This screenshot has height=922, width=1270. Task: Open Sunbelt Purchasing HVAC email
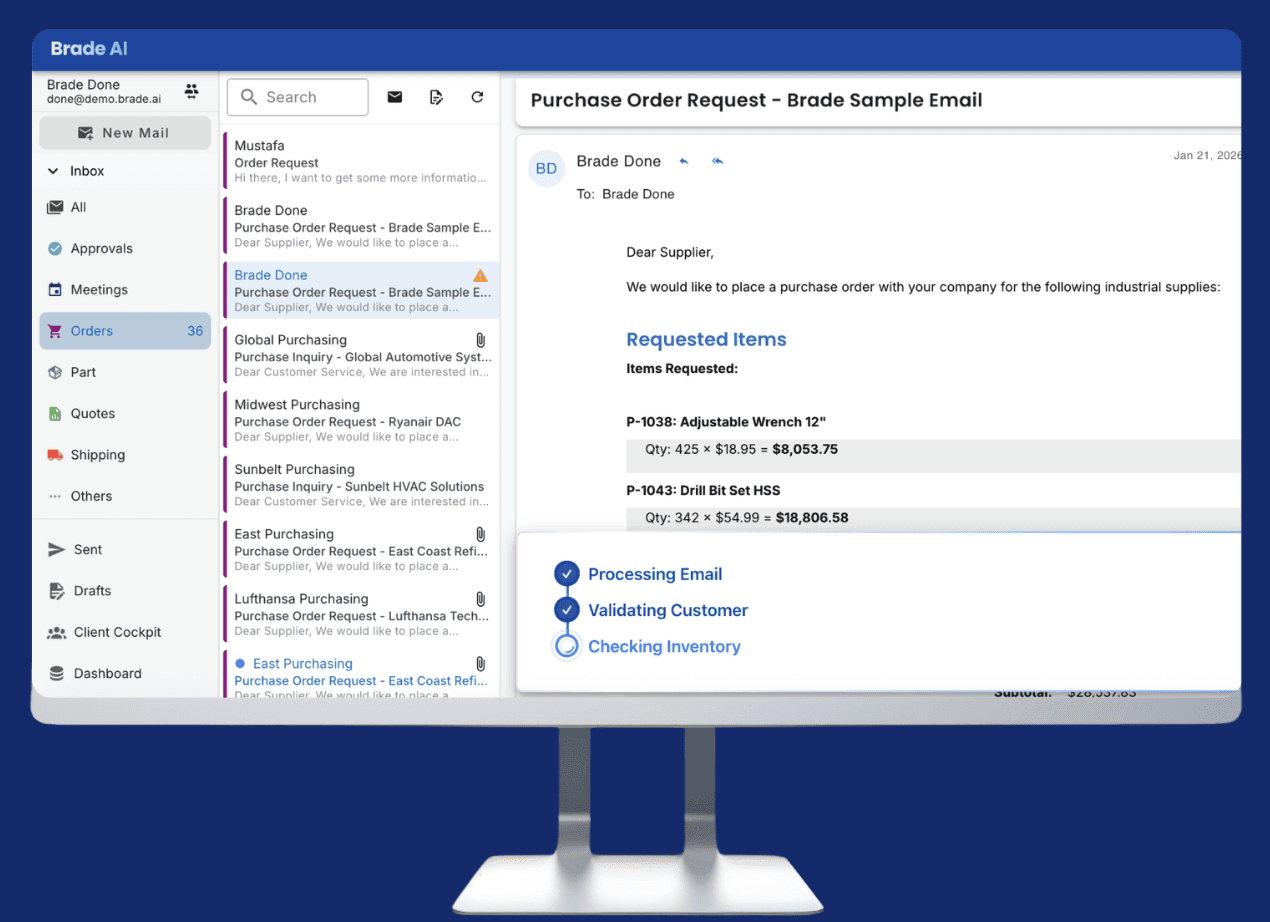coord(361,485)
